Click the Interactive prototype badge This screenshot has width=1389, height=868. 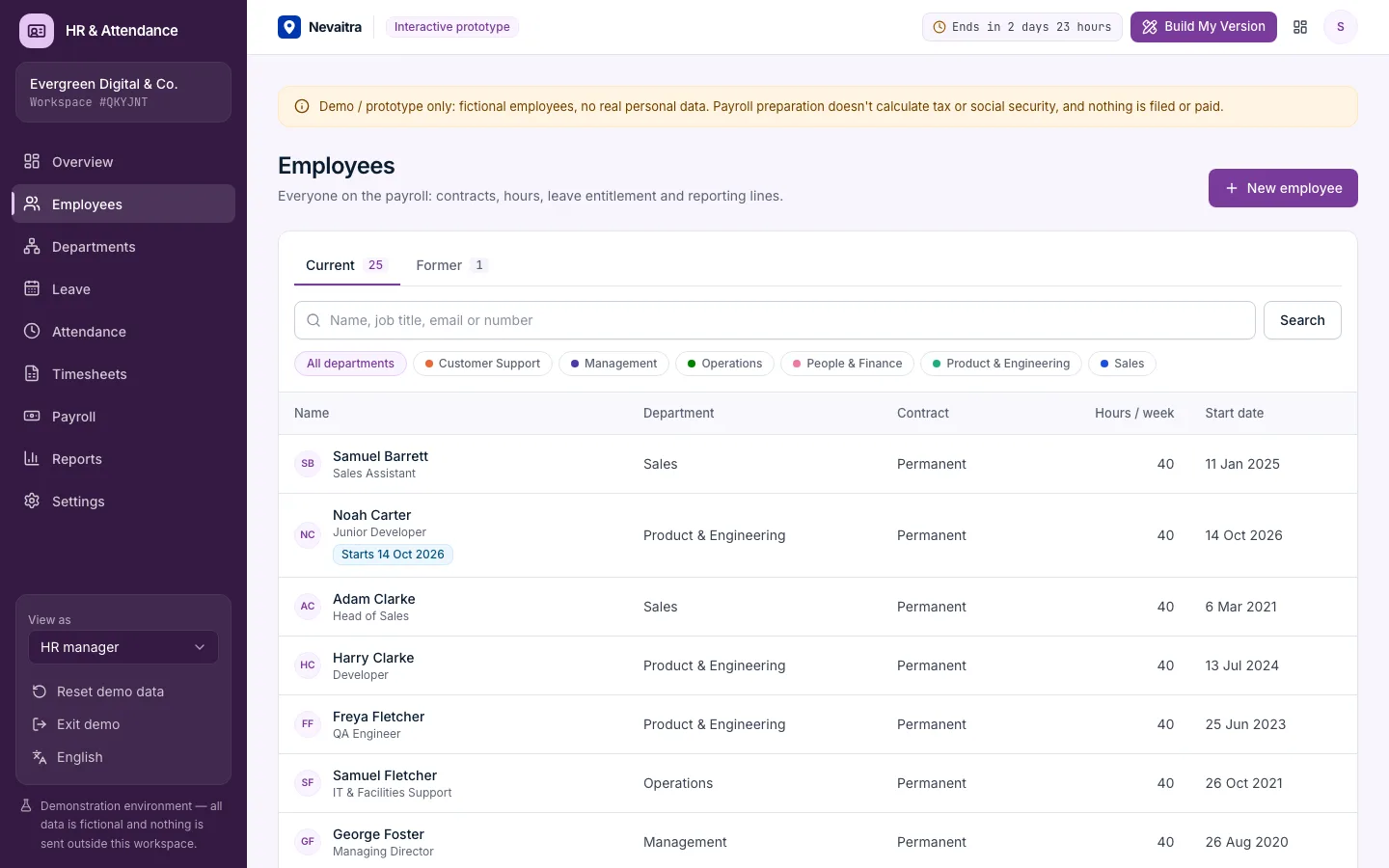pyautogui.click(x=451, y=27)
